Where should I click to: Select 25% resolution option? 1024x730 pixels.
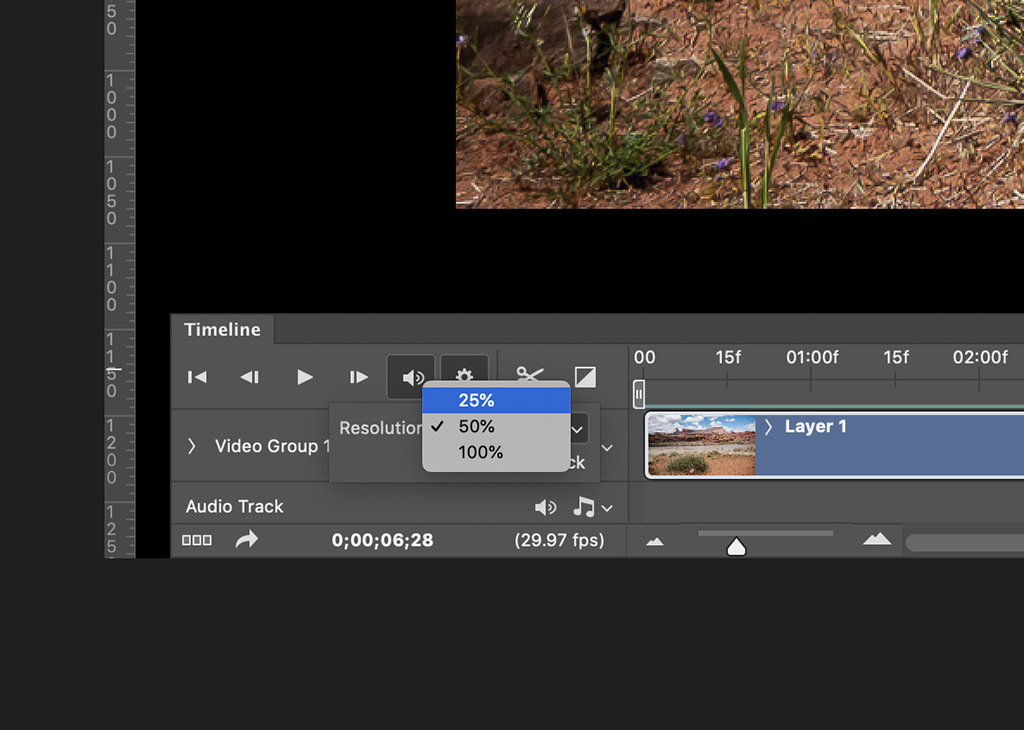[496, 400]
